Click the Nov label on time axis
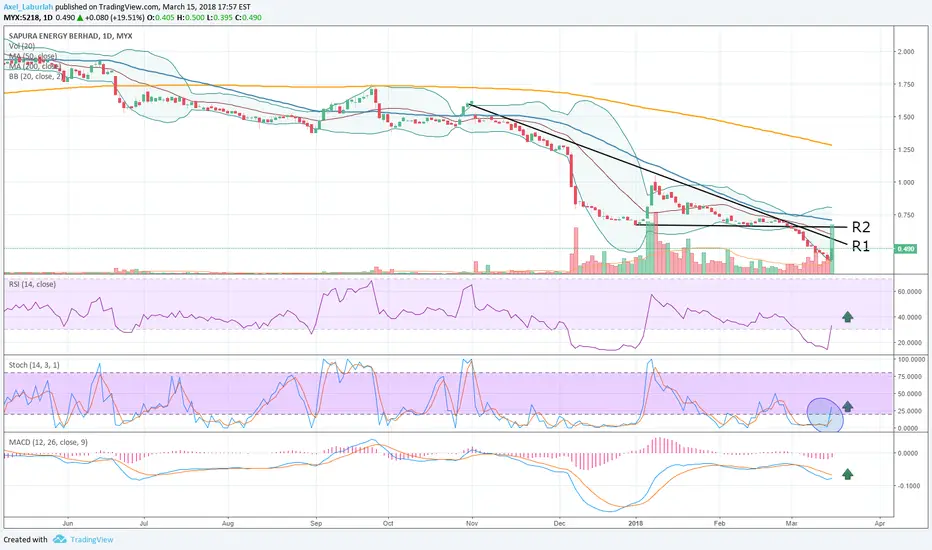932x550 pixels. [x=472, y=523]
